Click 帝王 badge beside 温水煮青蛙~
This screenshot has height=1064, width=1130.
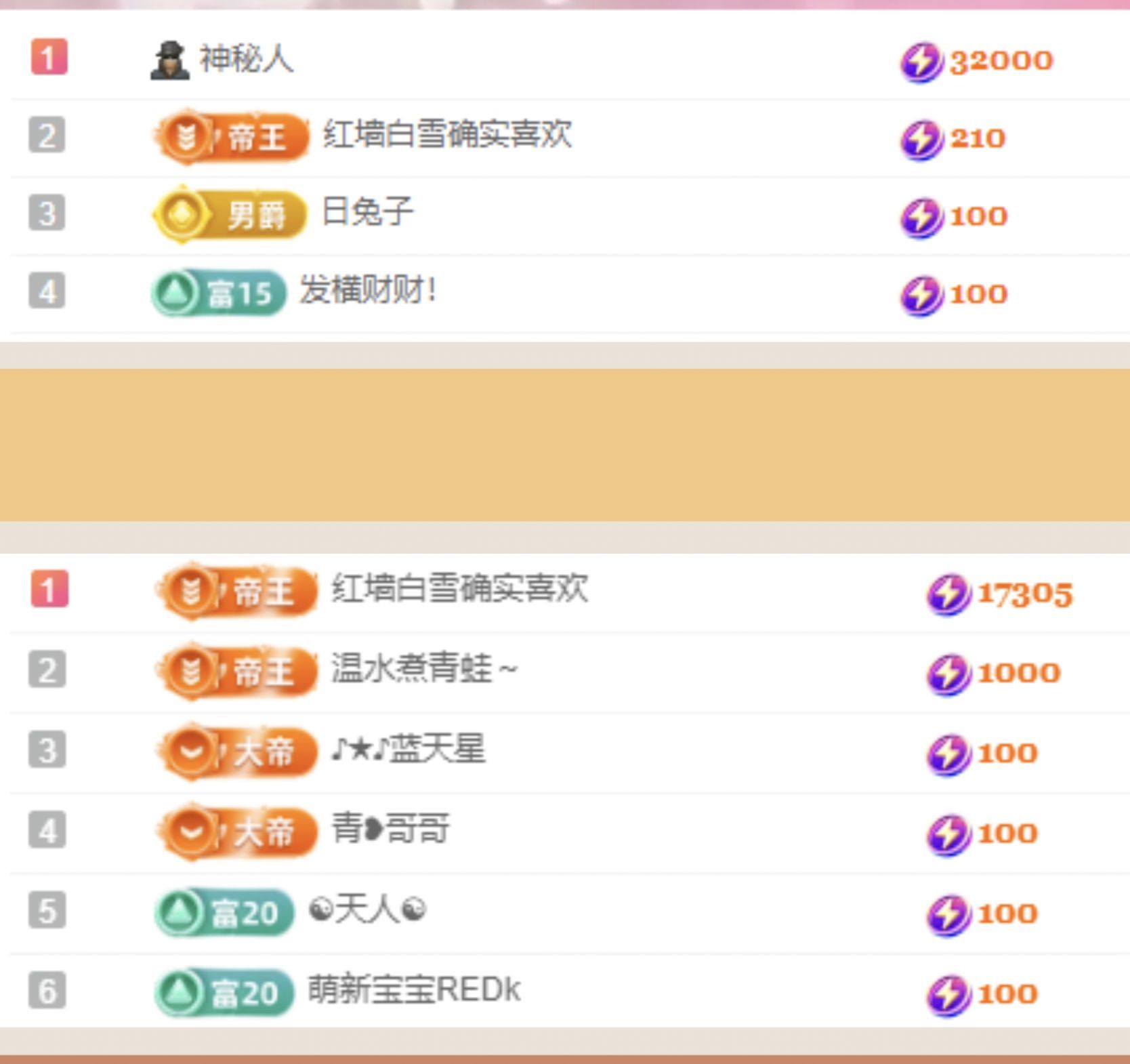click(236, 672)
